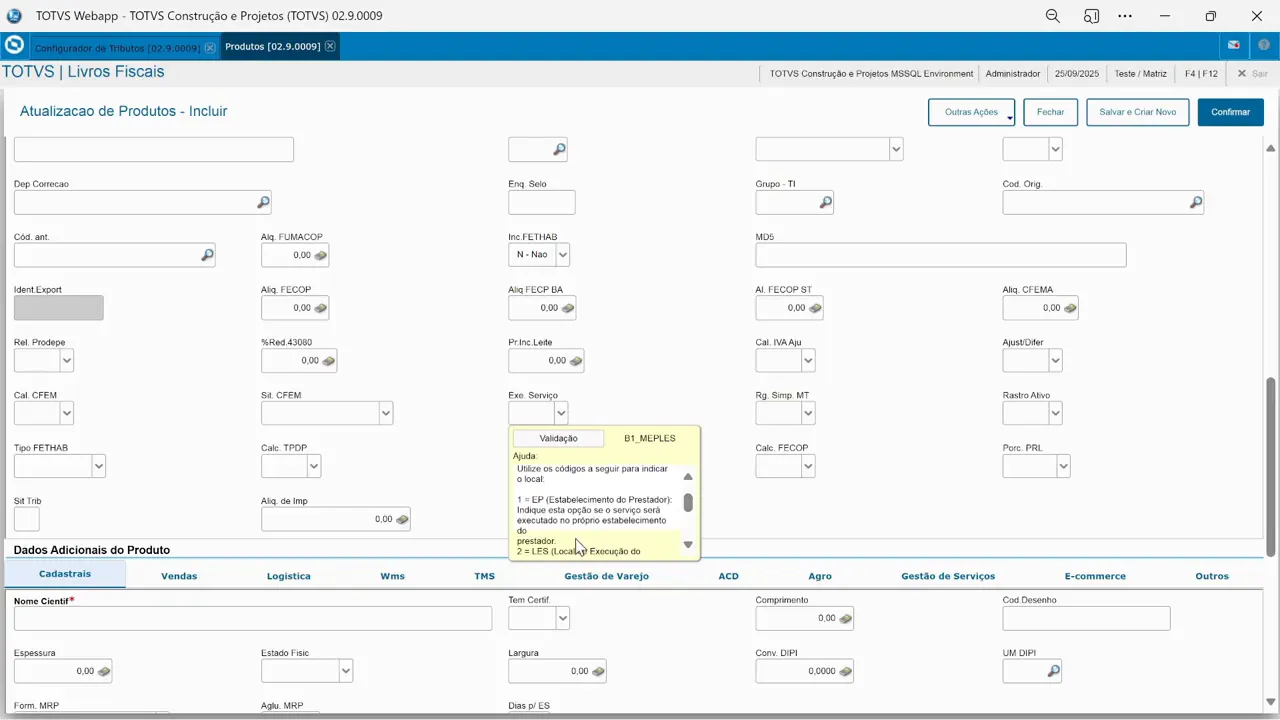1280x720 pixels.
Task: Open the Grupo - TI lookup magnifier
Action: (825, 203)
